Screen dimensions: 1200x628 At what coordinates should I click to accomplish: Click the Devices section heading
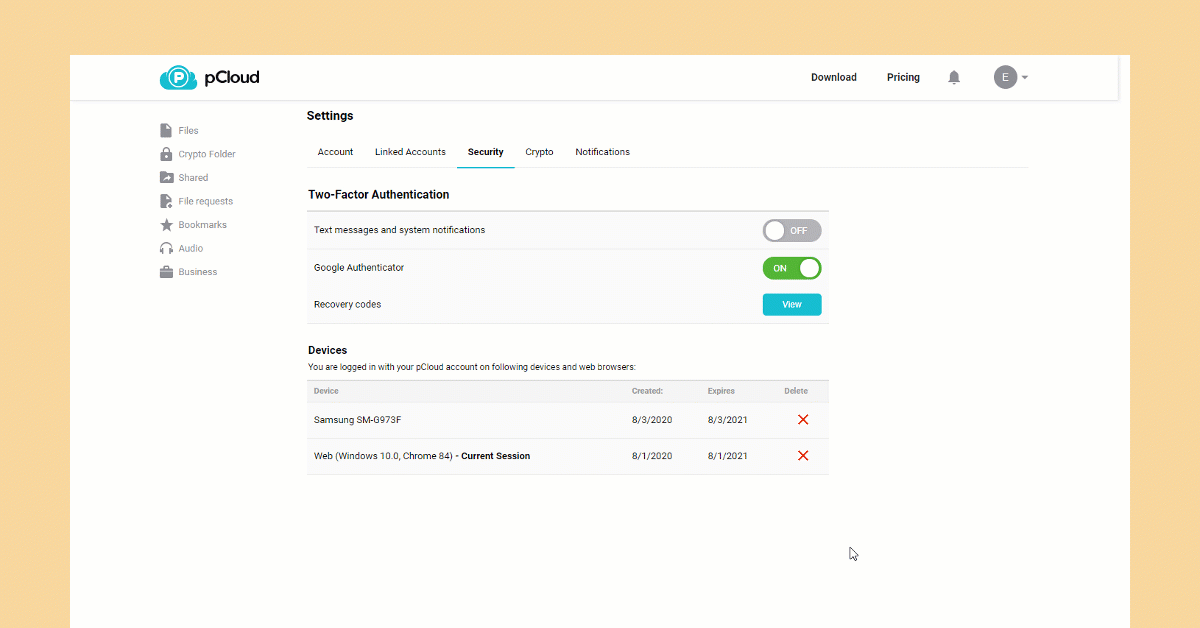click(x=328, y=351)
